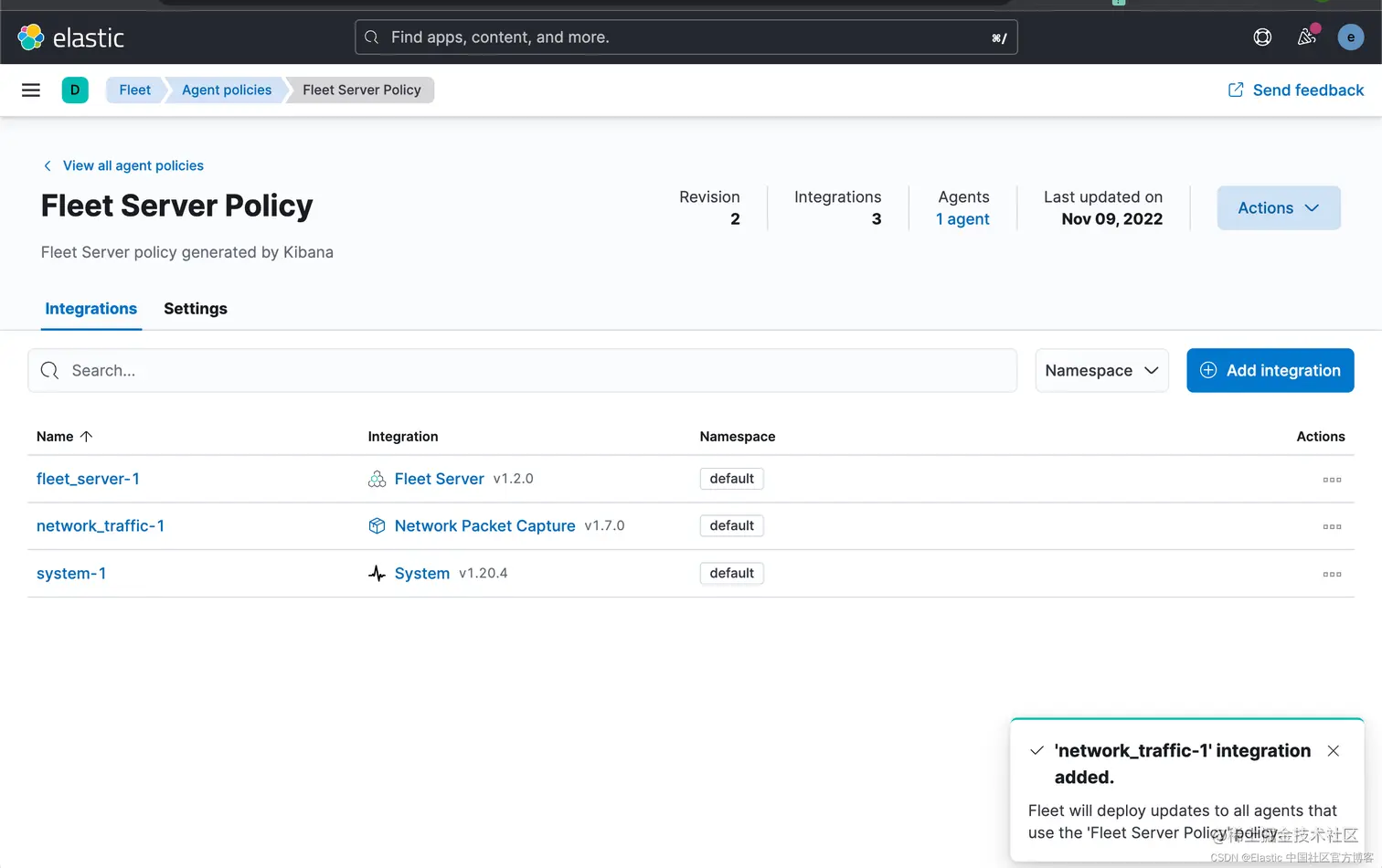Click the System integration pulse icon
Screen dimensions: 1382x868
point(377,574)
